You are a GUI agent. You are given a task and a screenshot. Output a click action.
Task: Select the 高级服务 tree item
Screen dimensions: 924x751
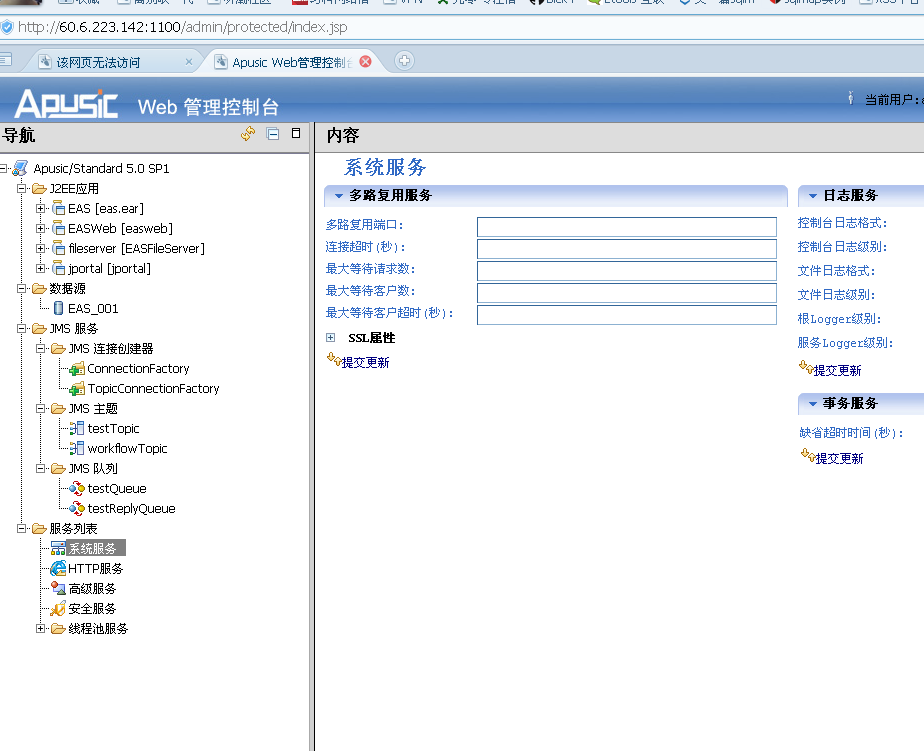coord(92,588)
